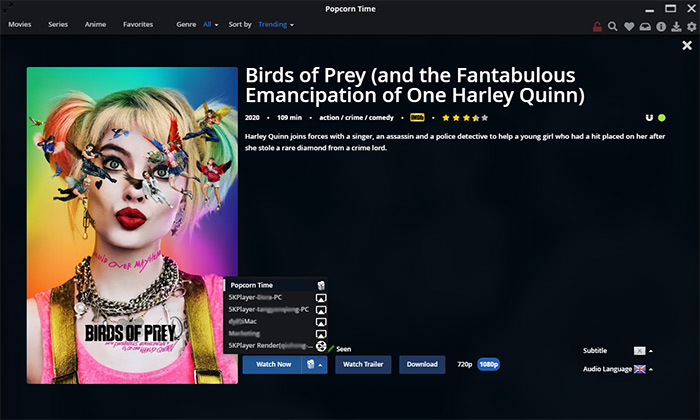
Task: Click the fullscreen arrows icon in title bar corner
Action: pos(8,7)
